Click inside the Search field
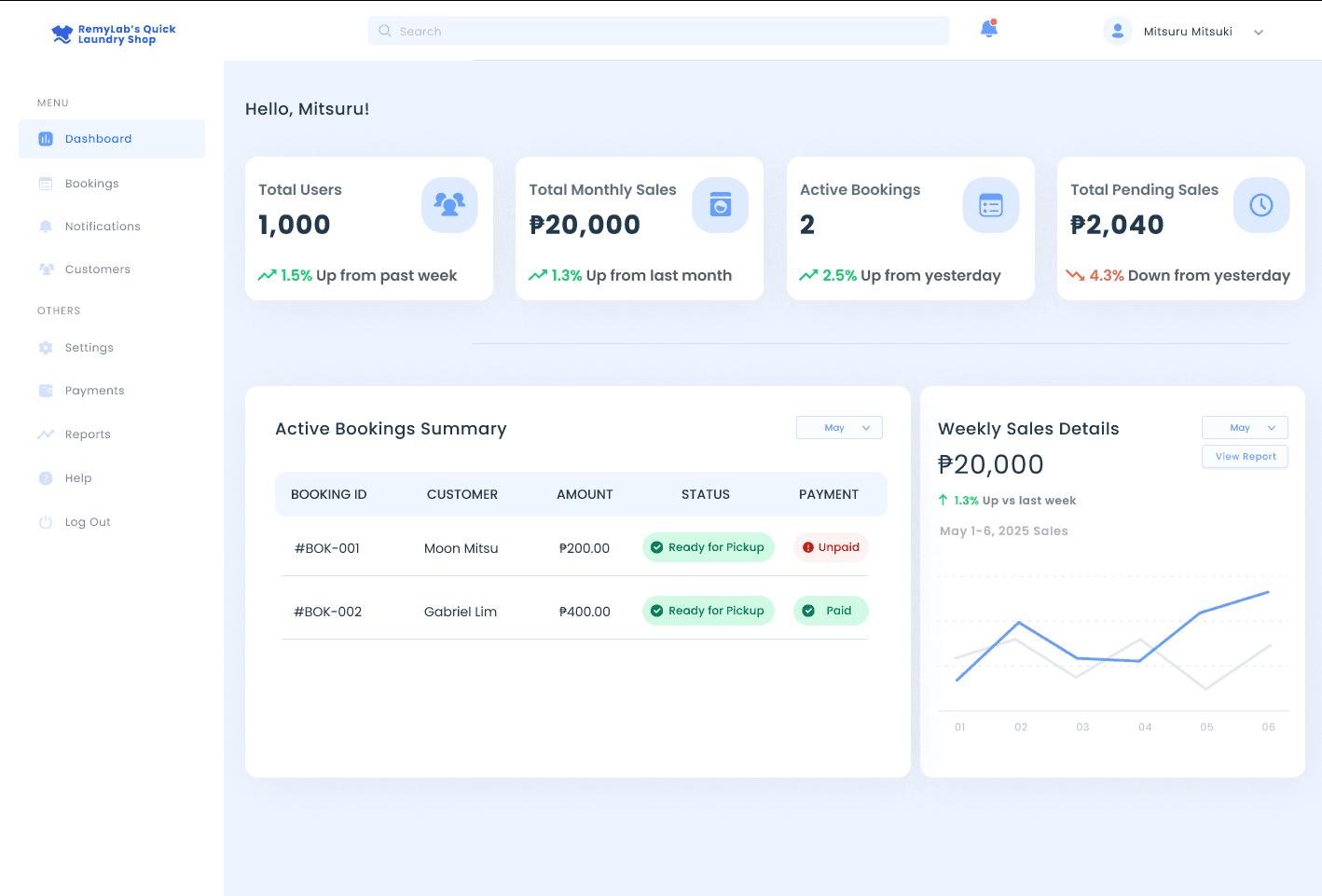Image resolution: width=1322 pixels, height=896 pixels. coord(657,31)
